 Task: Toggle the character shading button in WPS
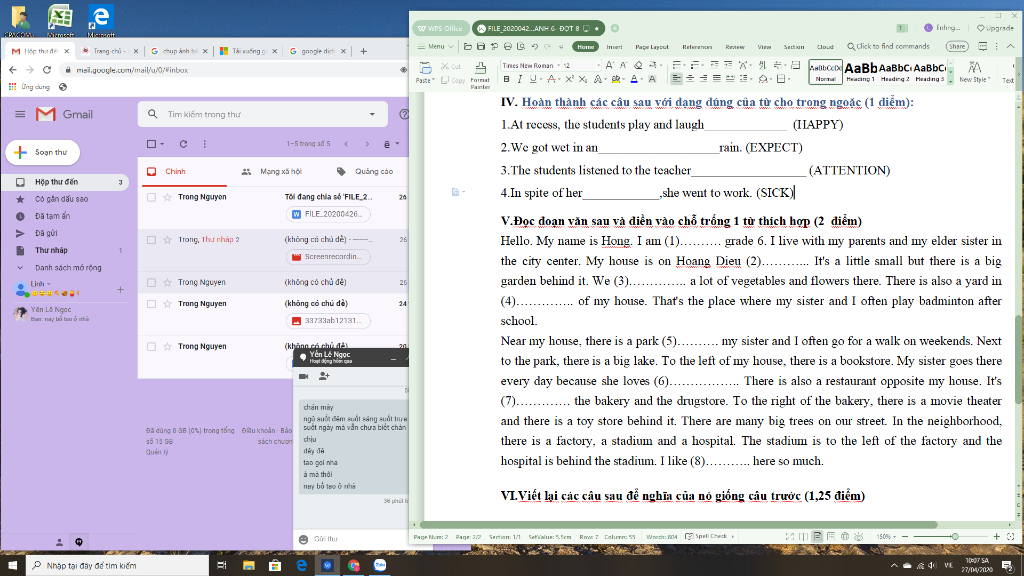coord(652,79)
